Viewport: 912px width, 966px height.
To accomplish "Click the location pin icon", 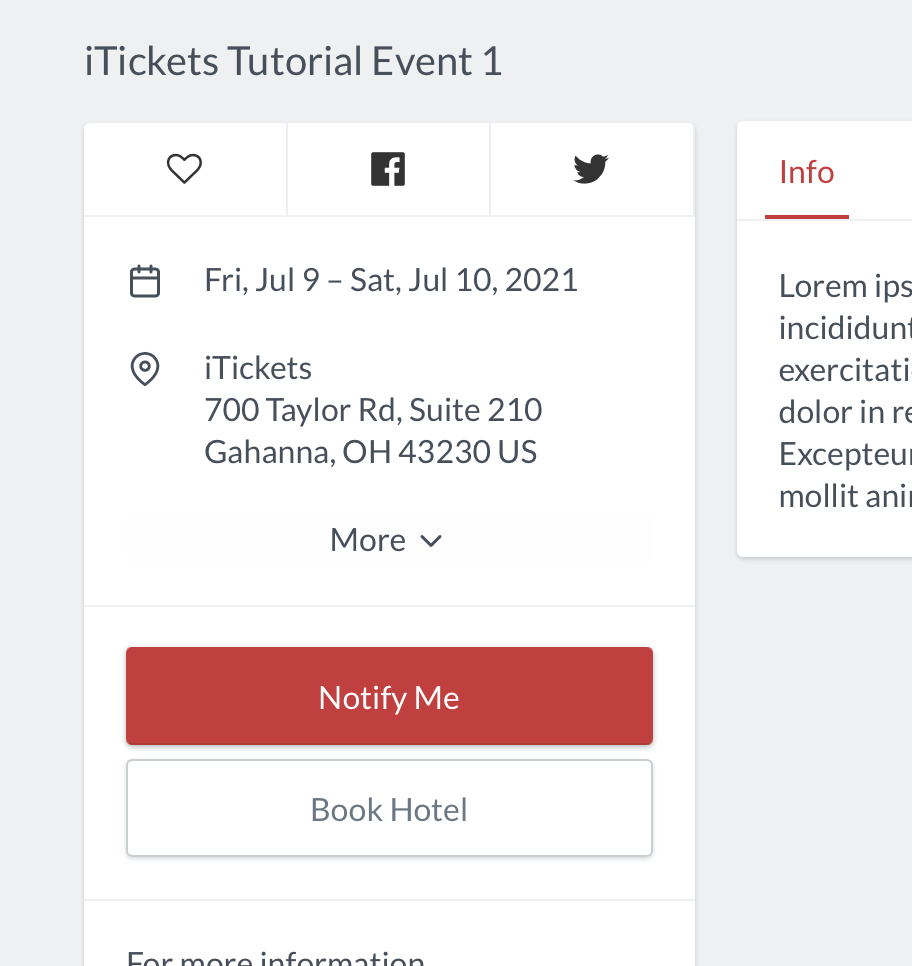I will coord(145,369).
